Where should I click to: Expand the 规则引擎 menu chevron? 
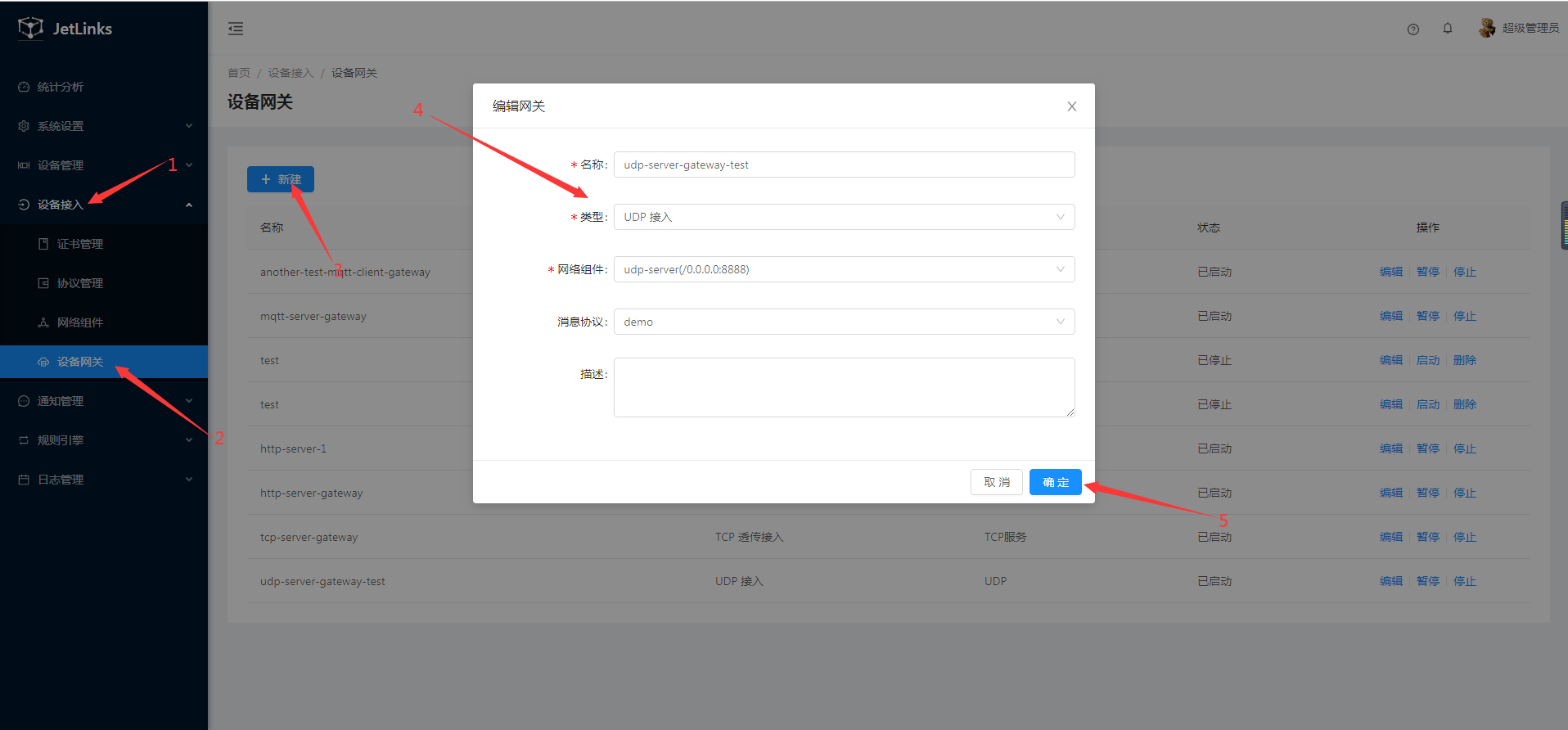[x=189, y=440]
